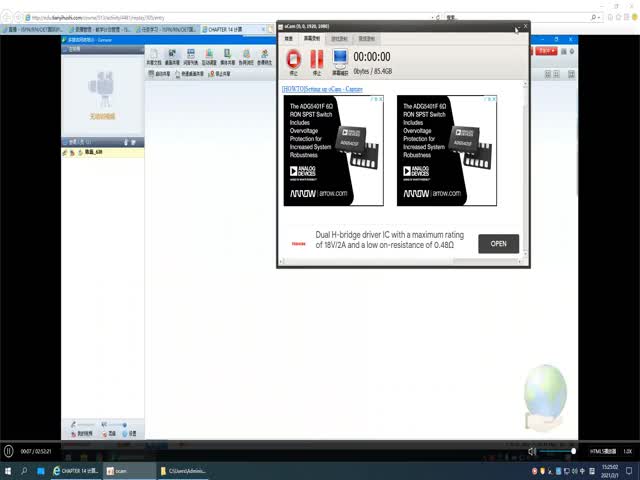Image resolution: width=640 pixels, height=480 pixels.
Task: Click the red pause icon in oCam
Action: coord(317,61)
